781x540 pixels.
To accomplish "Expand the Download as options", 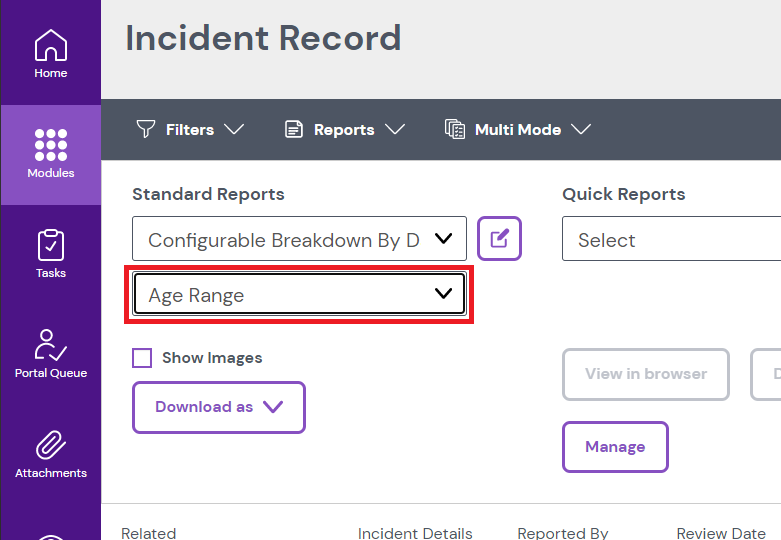I will [x=218, y=407].
